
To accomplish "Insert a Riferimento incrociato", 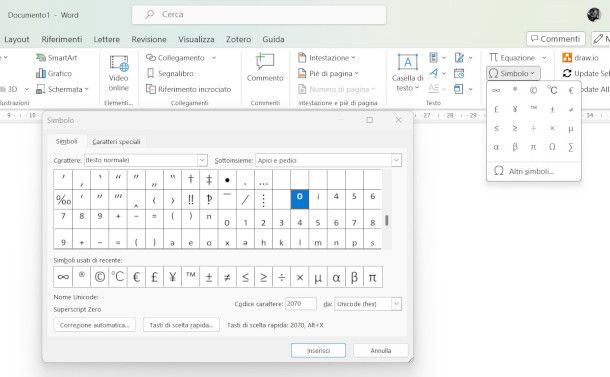I will [x=188, y=89].
